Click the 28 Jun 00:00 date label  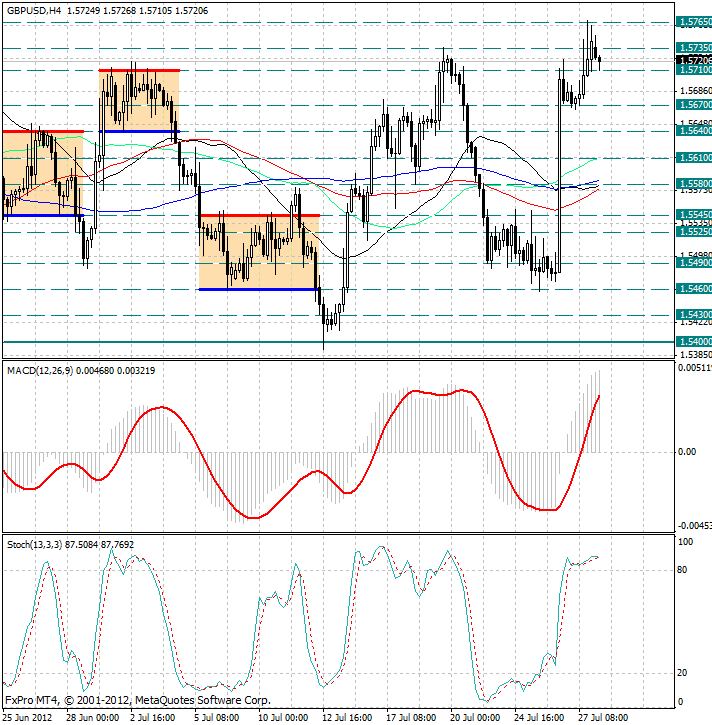coord(93,718)
